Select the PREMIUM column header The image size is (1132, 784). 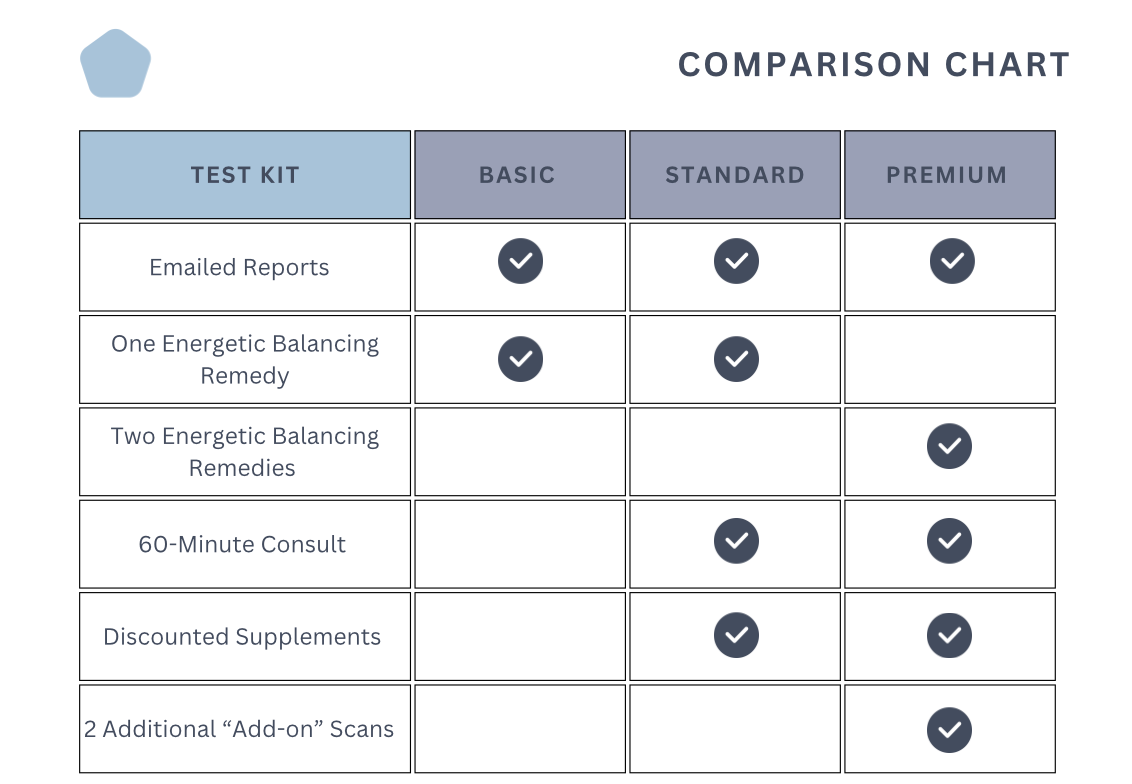coord(947,175)
